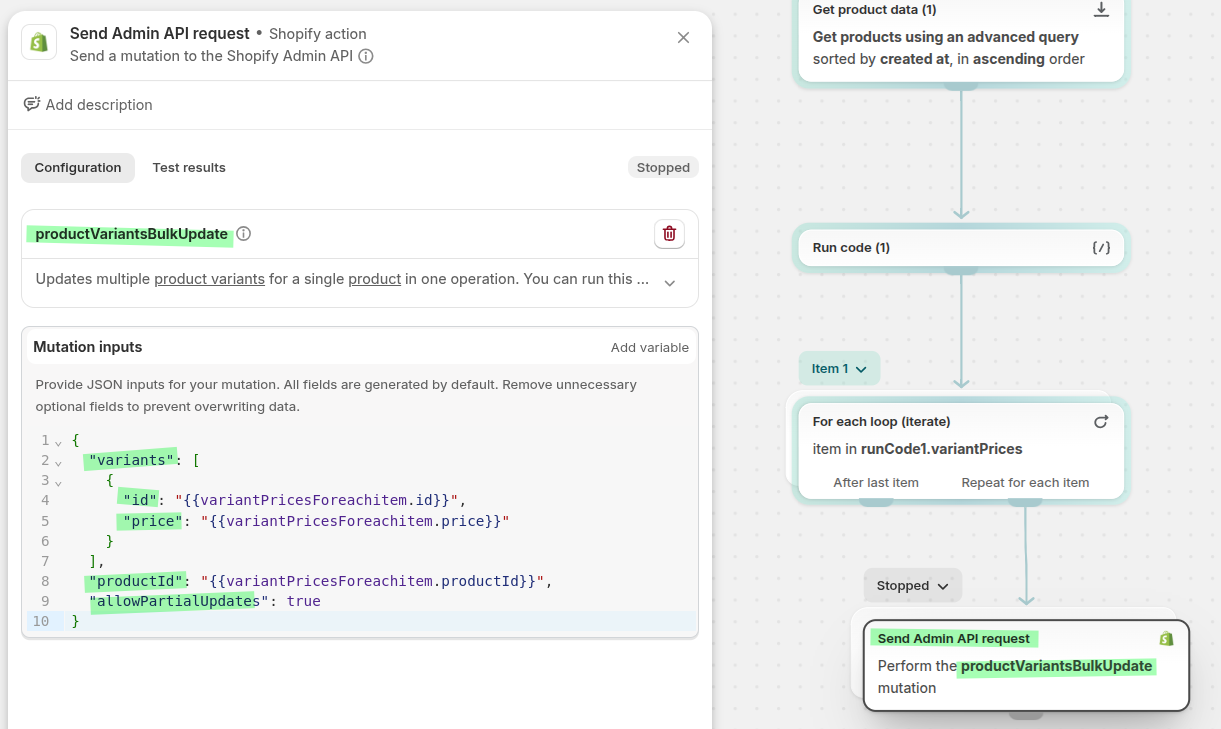Select the Configuration tab
1221x729 pixels.
(78, 168)
